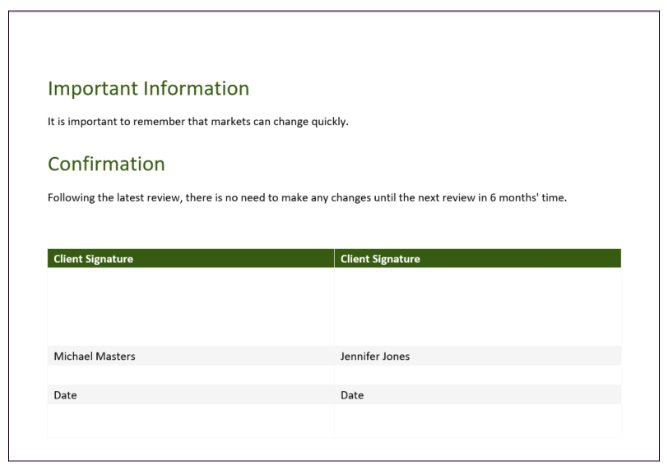Image resolution: width=667 pixels, height=468 pixels.
Task: Click the blank signature area above Jennifer Jones
Action: pos(477,306)
